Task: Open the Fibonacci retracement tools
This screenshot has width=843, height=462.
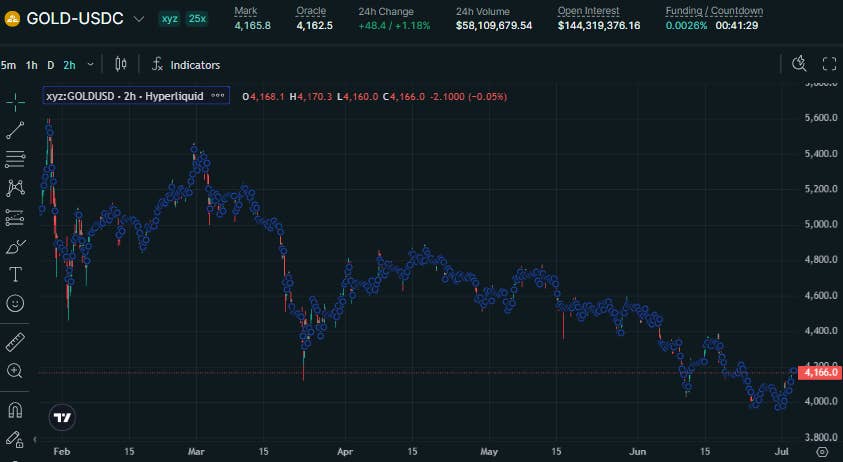Action: click(x=16, y=159)
